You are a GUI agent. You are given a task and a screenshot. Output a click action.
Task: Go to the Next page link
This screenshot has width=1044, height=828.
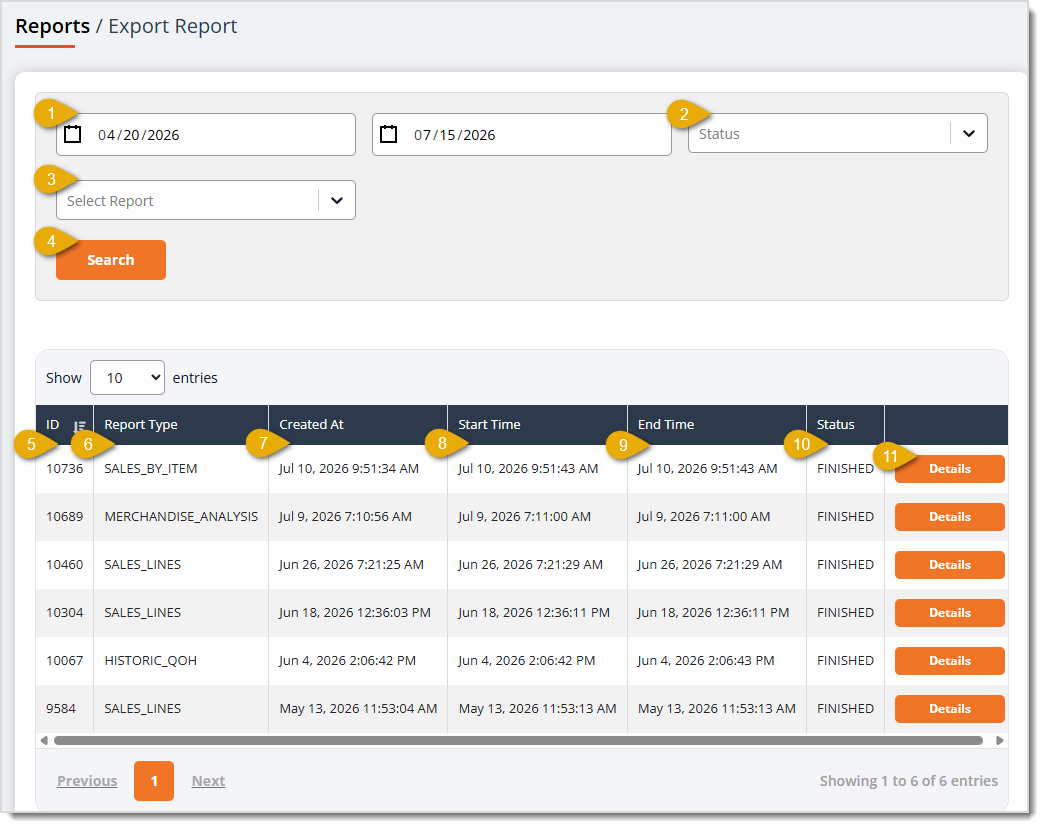pyautogui.click(x=208, y=781)
